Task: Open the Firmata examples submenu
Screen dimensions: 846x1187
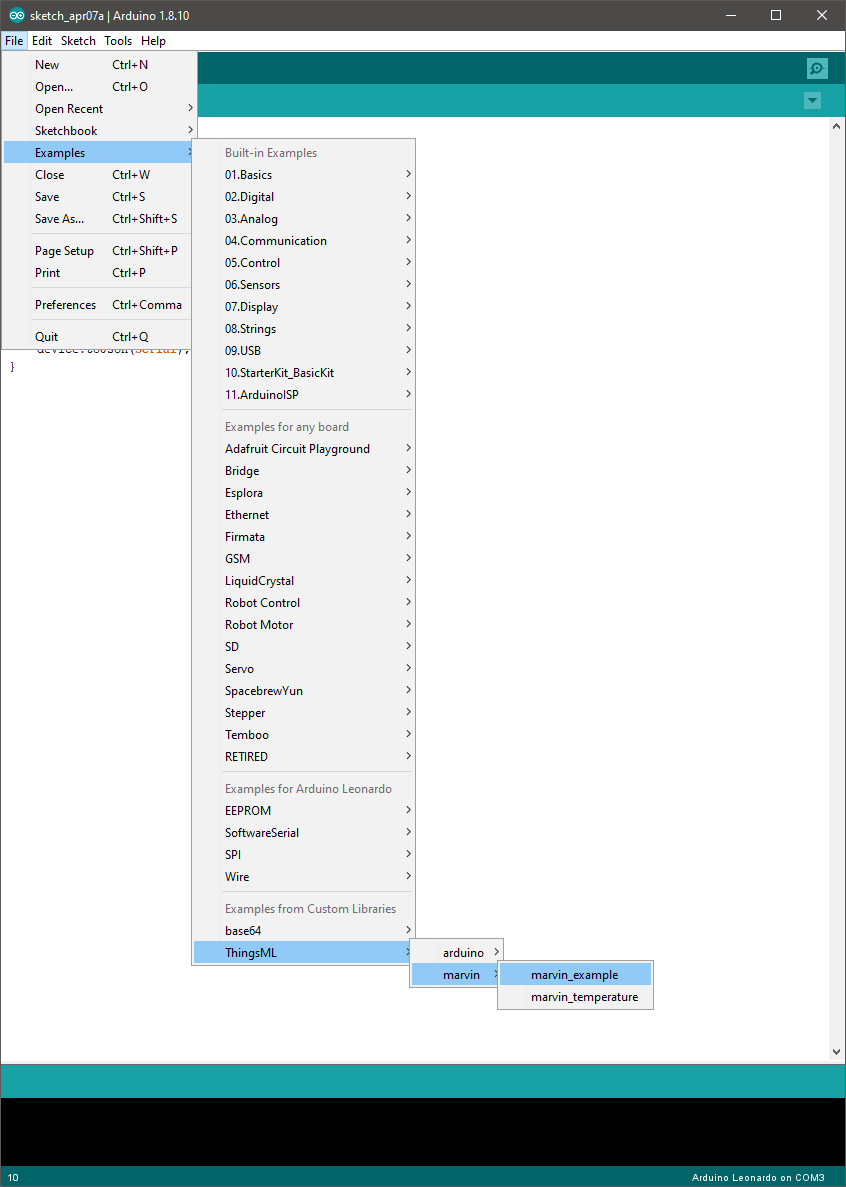Action: (303, 537)
